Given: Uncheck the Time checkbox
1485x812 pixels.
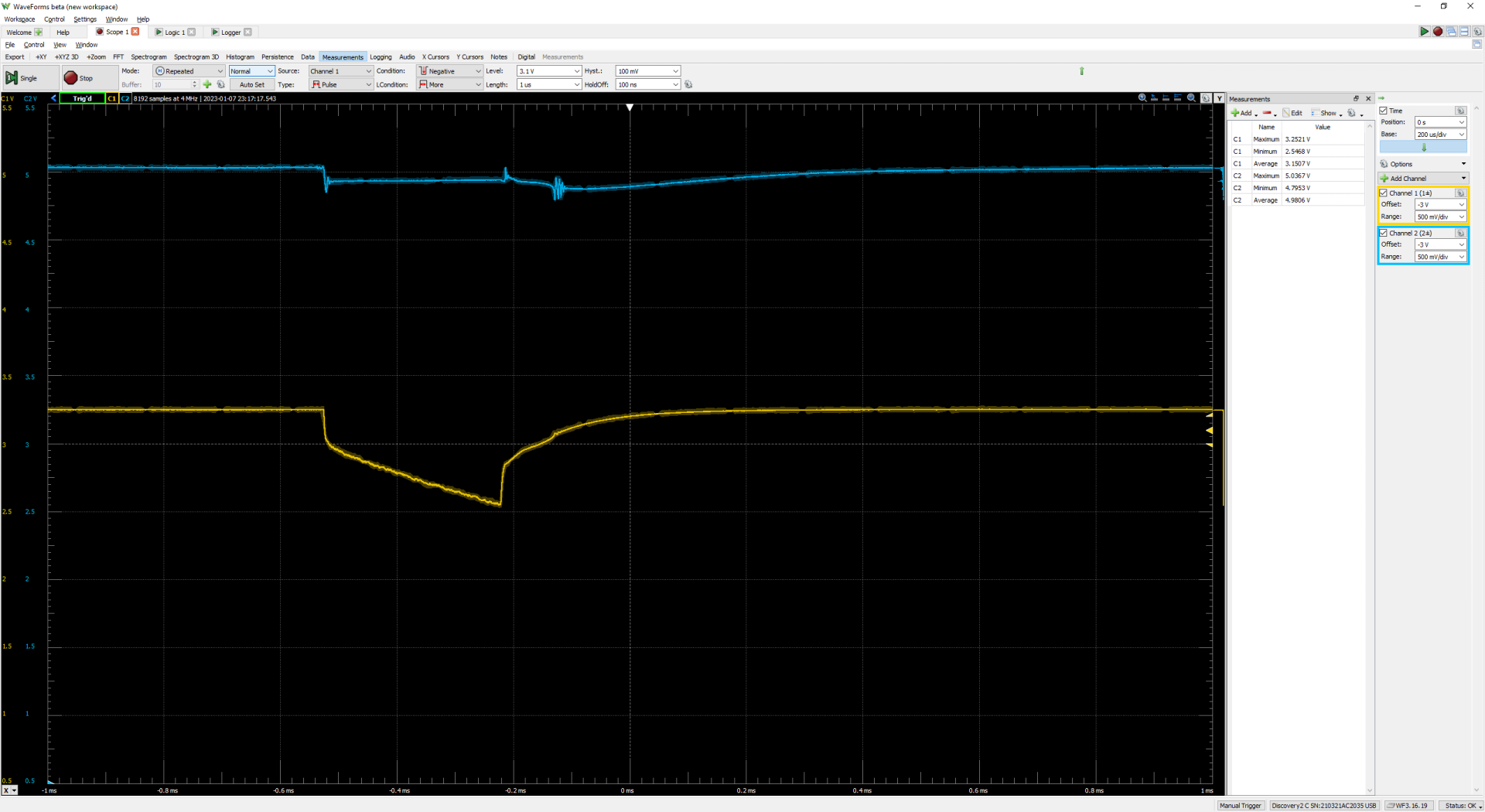Looking at the screenshot, I should click(1384, 111).
